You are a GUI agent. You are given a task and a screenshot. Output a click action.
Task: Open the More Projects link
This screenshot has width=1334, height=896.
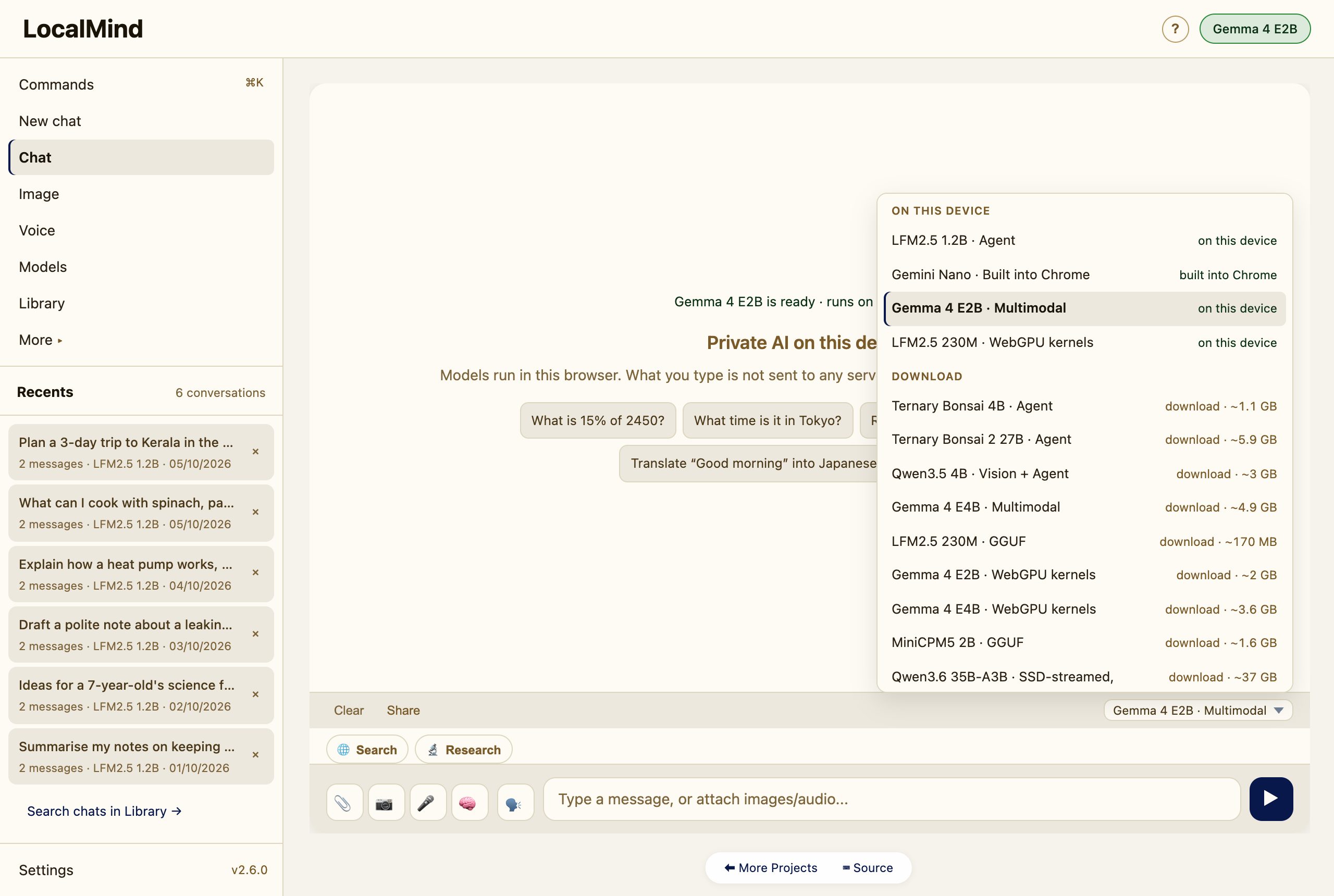[771, 867]
